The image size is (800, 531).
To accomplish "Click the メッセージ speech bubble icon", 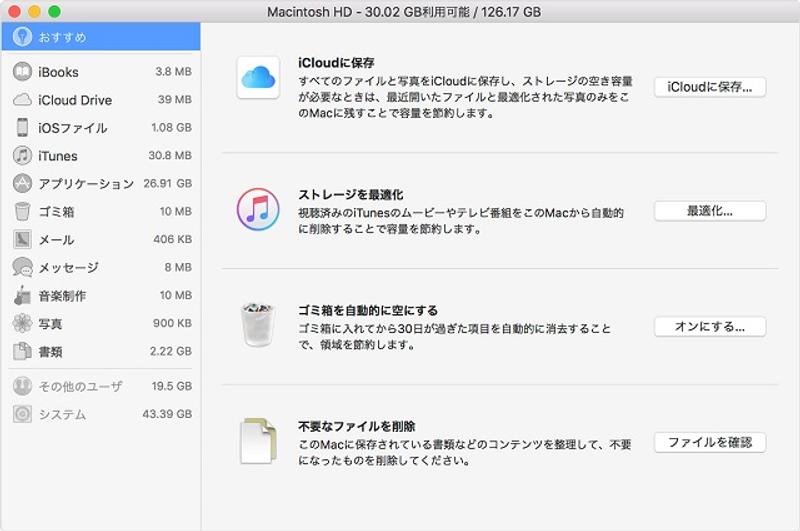I will click(x=22, y=267).
